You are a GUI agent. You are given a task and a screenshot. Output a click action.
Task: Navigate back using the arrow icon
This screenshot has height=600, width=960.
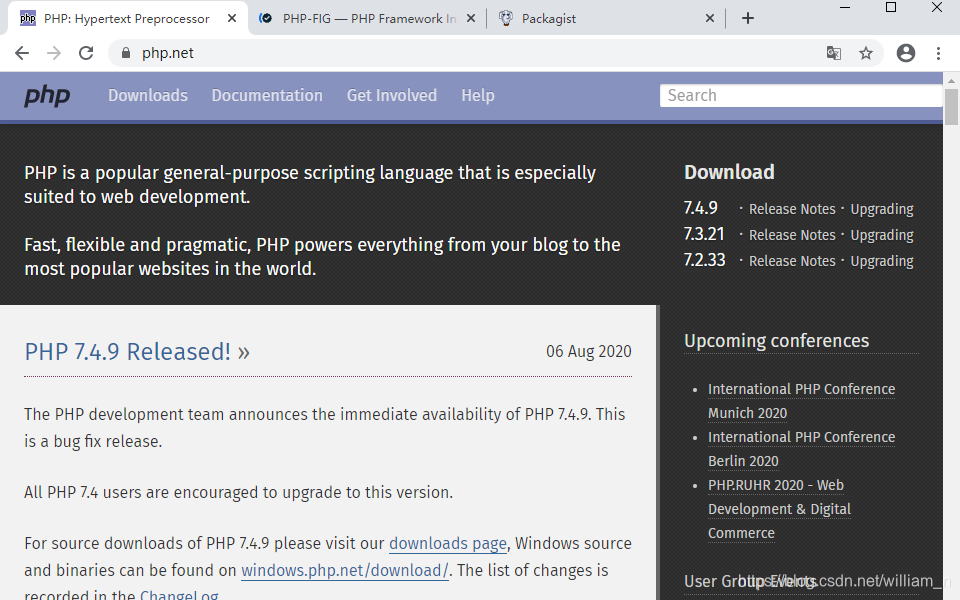point(22,52)
